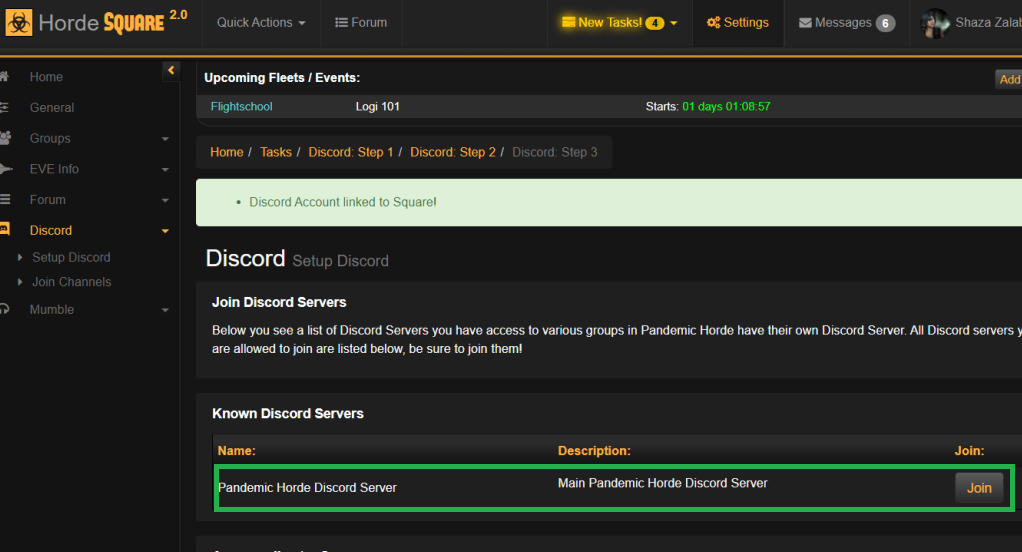This screenshot has height=552, width=1022.
Task: Click the Logi 101 event text
Action: pyautogui.click(x=377, y=106)
